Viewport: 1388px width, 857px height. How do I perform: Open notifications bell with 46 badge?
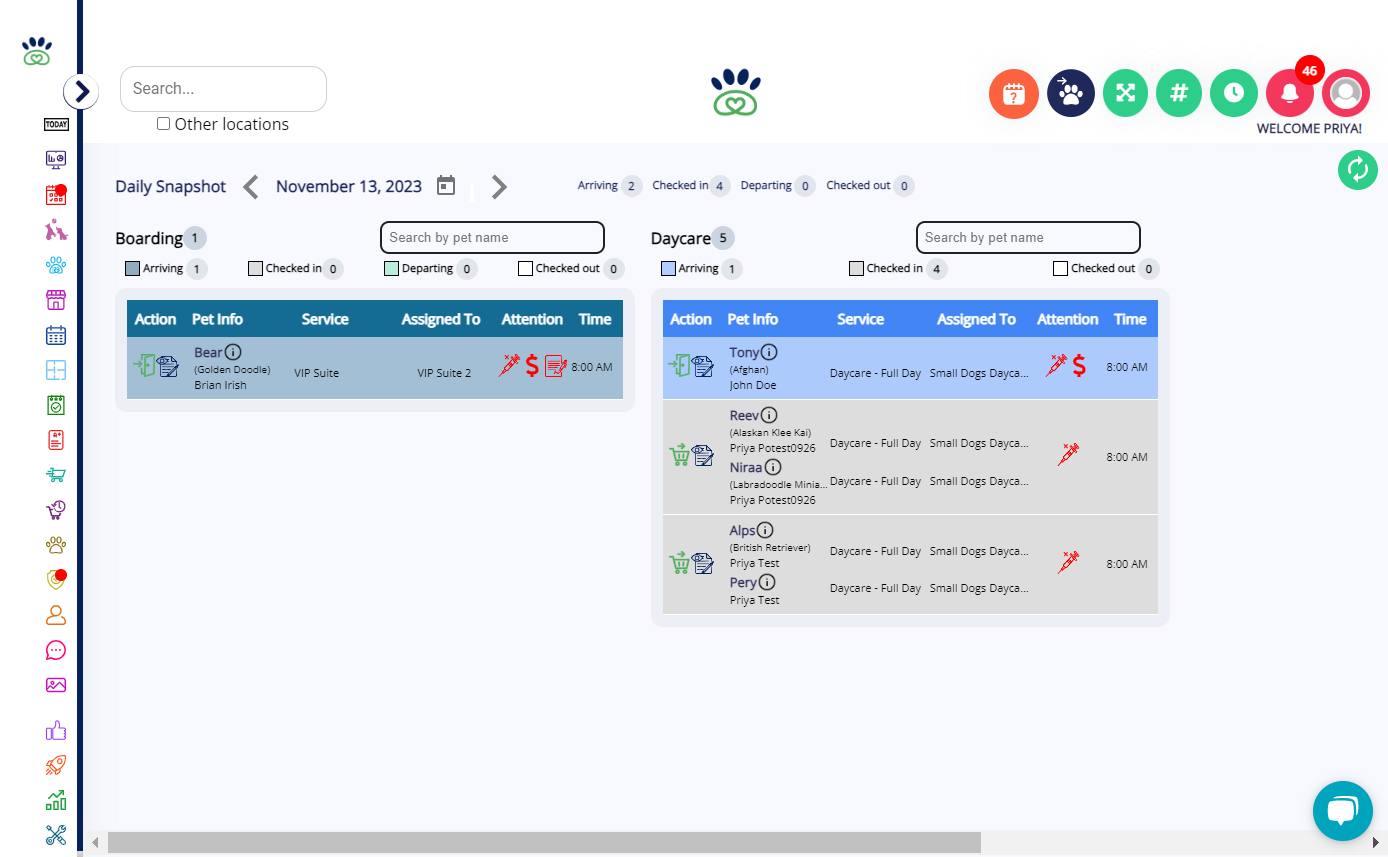point(1290,93)
